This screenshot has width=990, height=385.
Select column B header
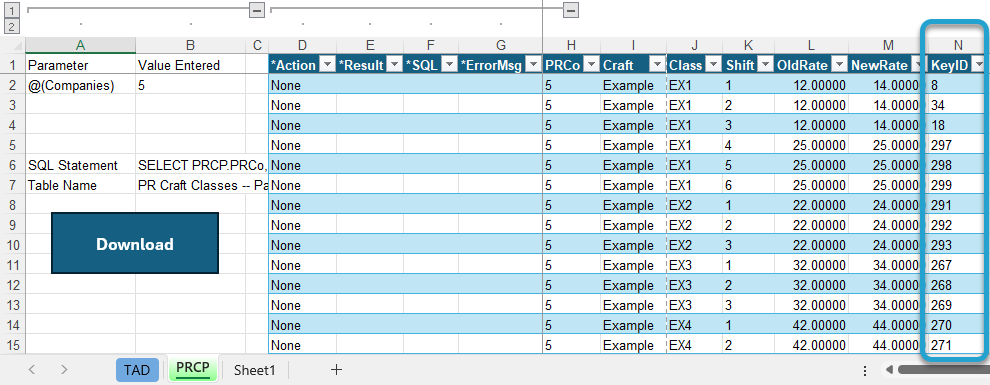(191, 45)
